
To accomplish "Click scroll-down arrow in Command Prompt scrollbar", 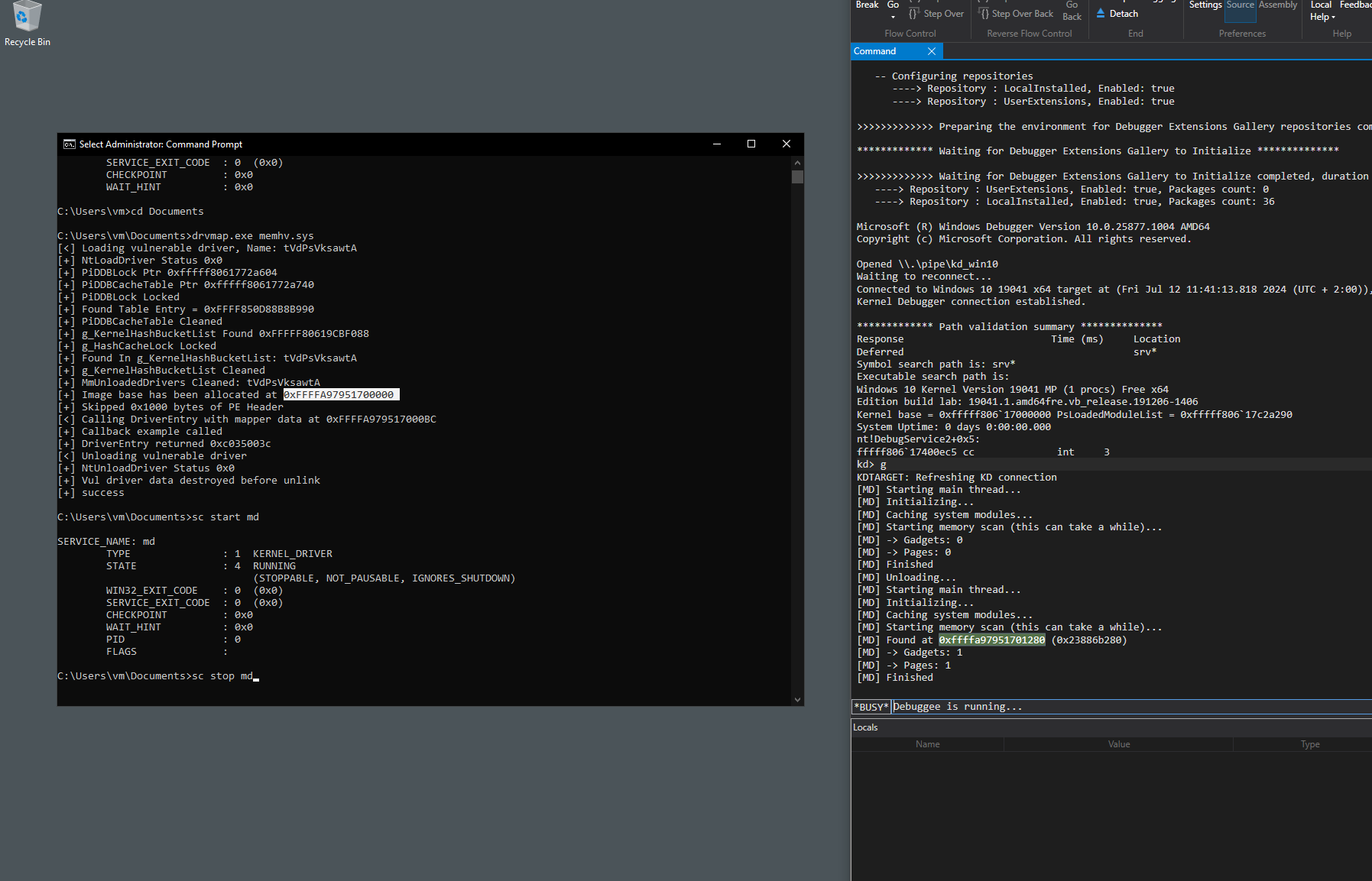I will coord(797,699).
